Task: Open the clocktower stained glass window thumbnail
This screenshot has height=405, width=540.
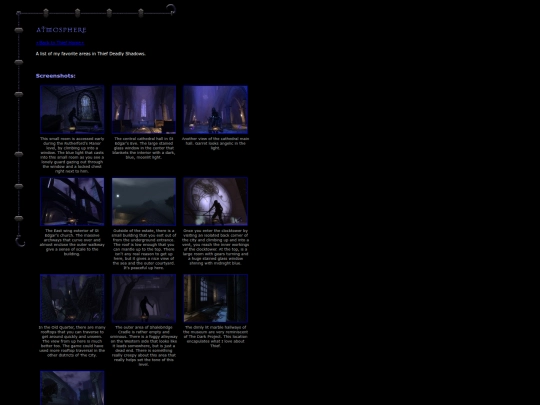Action: coord(215,201)
